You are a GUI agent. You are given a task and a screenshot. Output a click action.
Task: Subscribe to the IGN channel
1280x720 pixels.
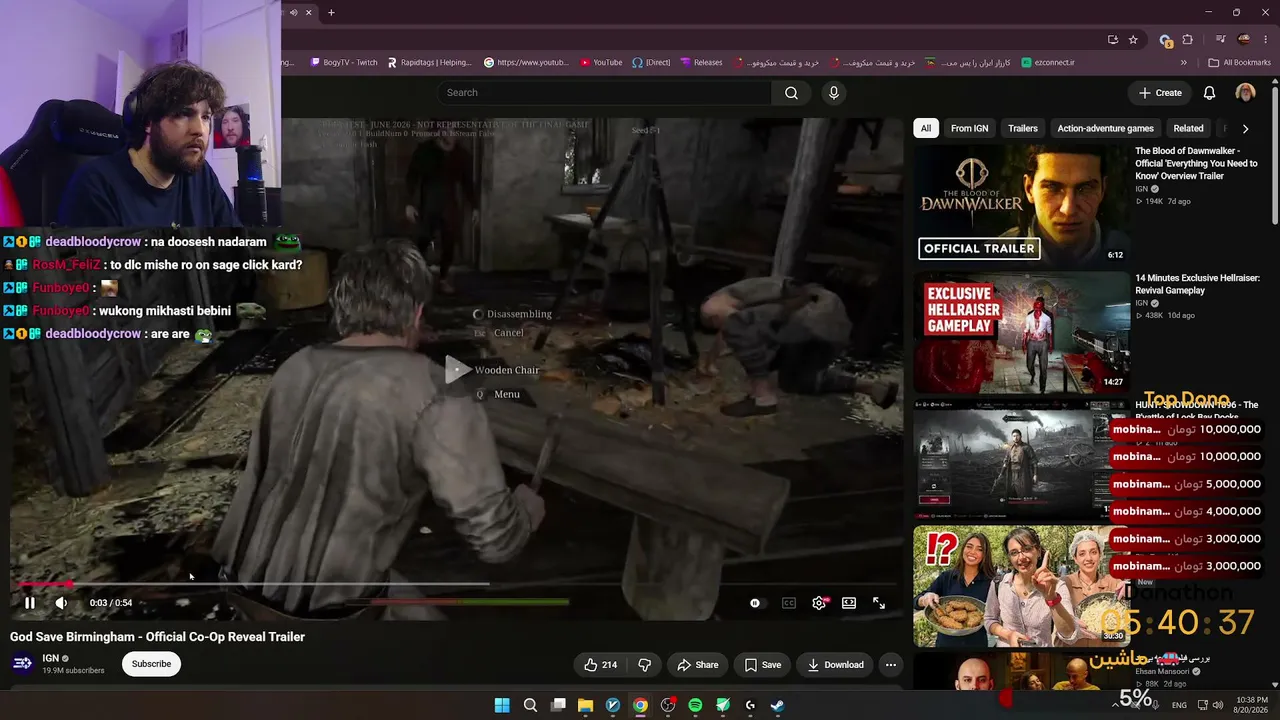pos(152,664)
